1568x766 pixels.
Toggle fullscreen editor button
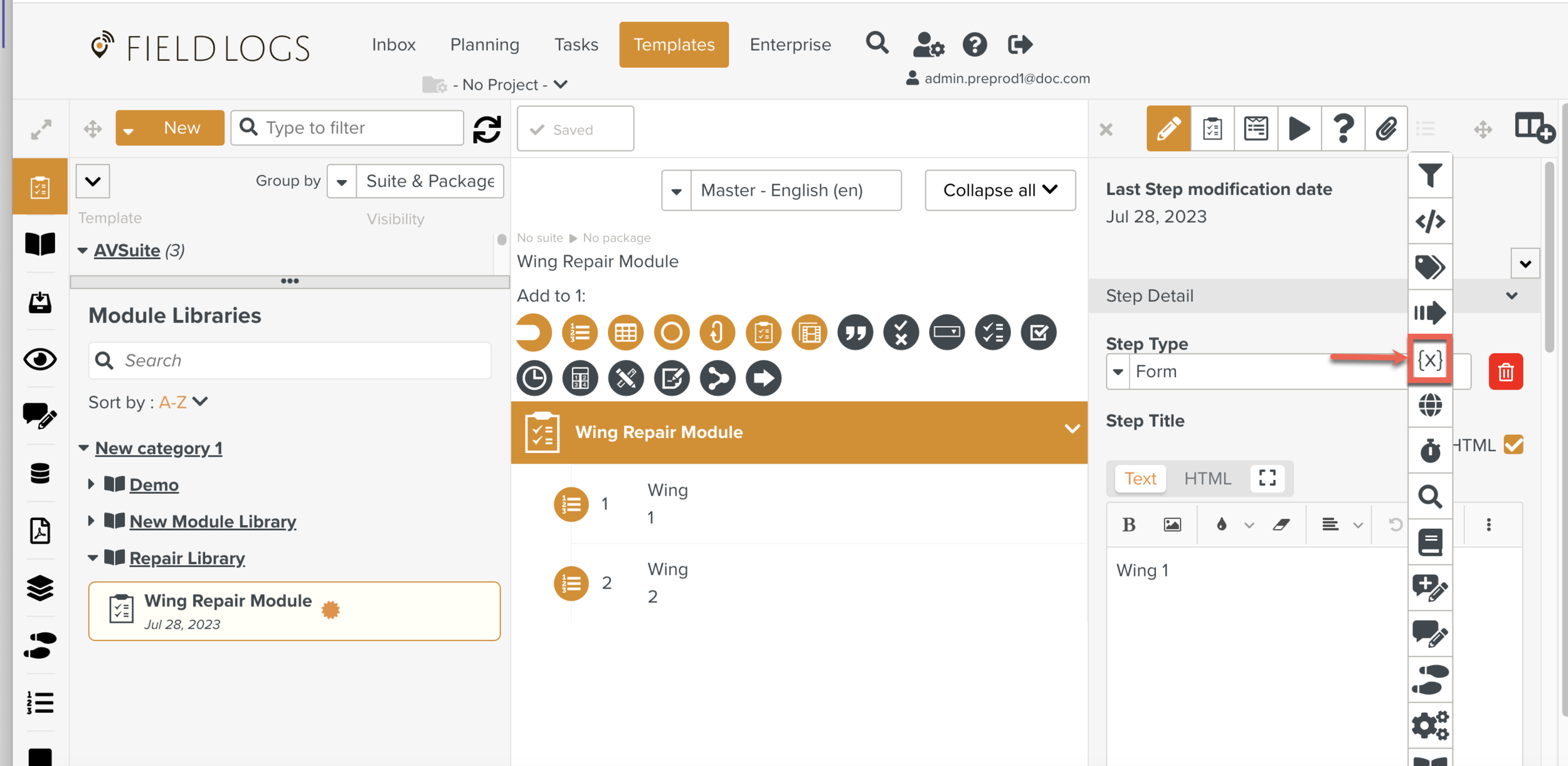(x=1267, y=478)
